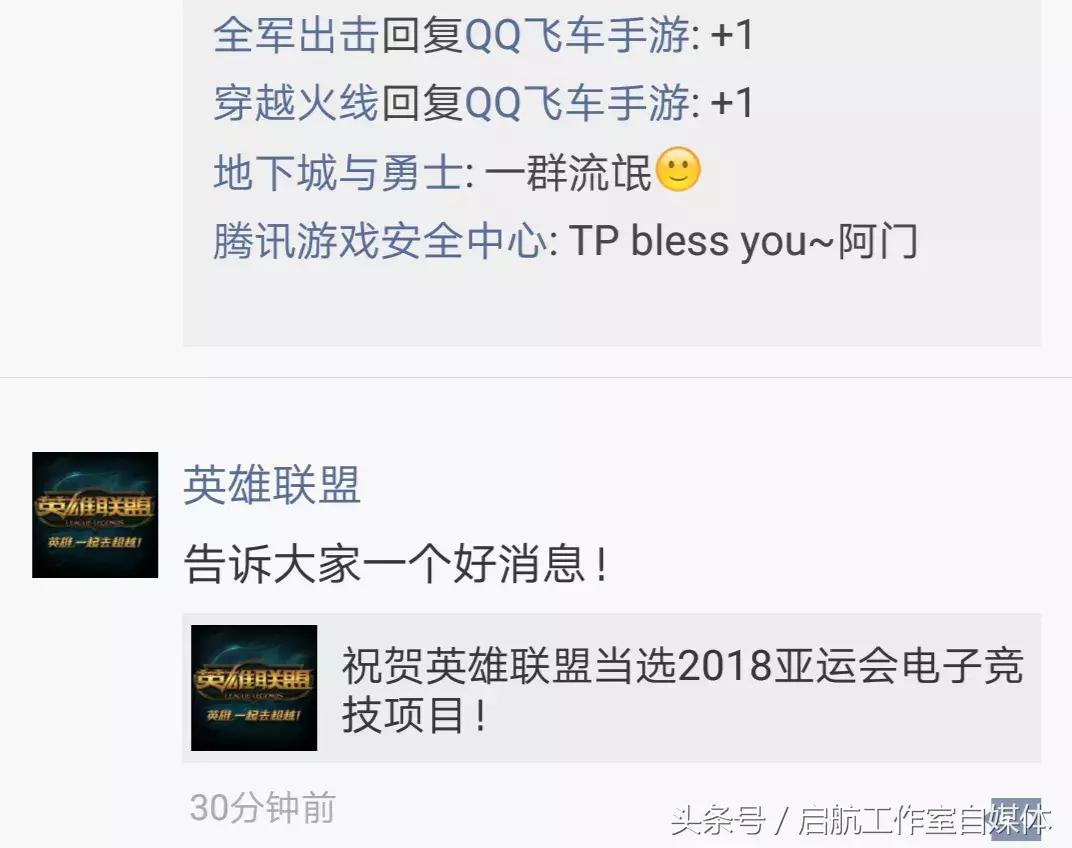Open the article 祝贺英雄联盟当选2018亚运会电子竞技项目
The image size is (1072, 848).
[682, 690]
